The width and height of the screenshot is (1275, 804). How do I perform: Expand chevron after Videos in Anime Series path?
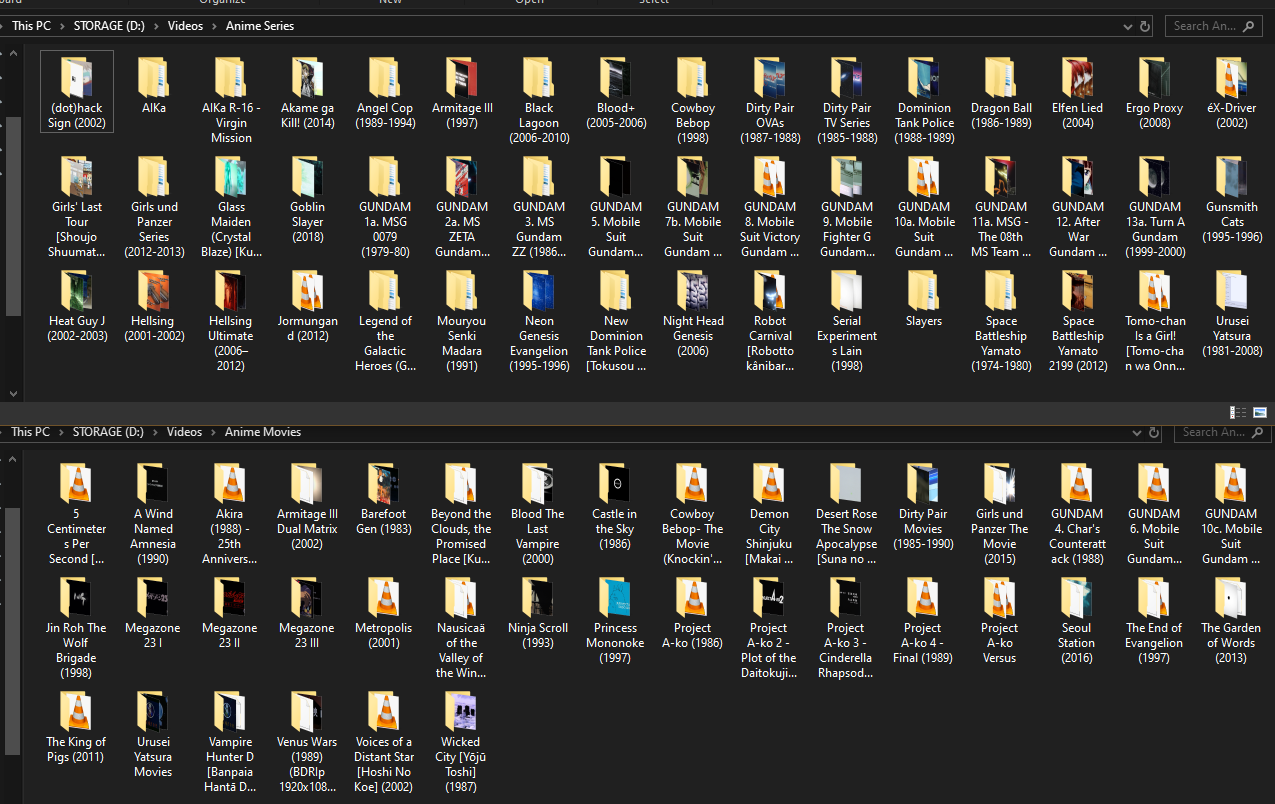click(x=214, y=26)
